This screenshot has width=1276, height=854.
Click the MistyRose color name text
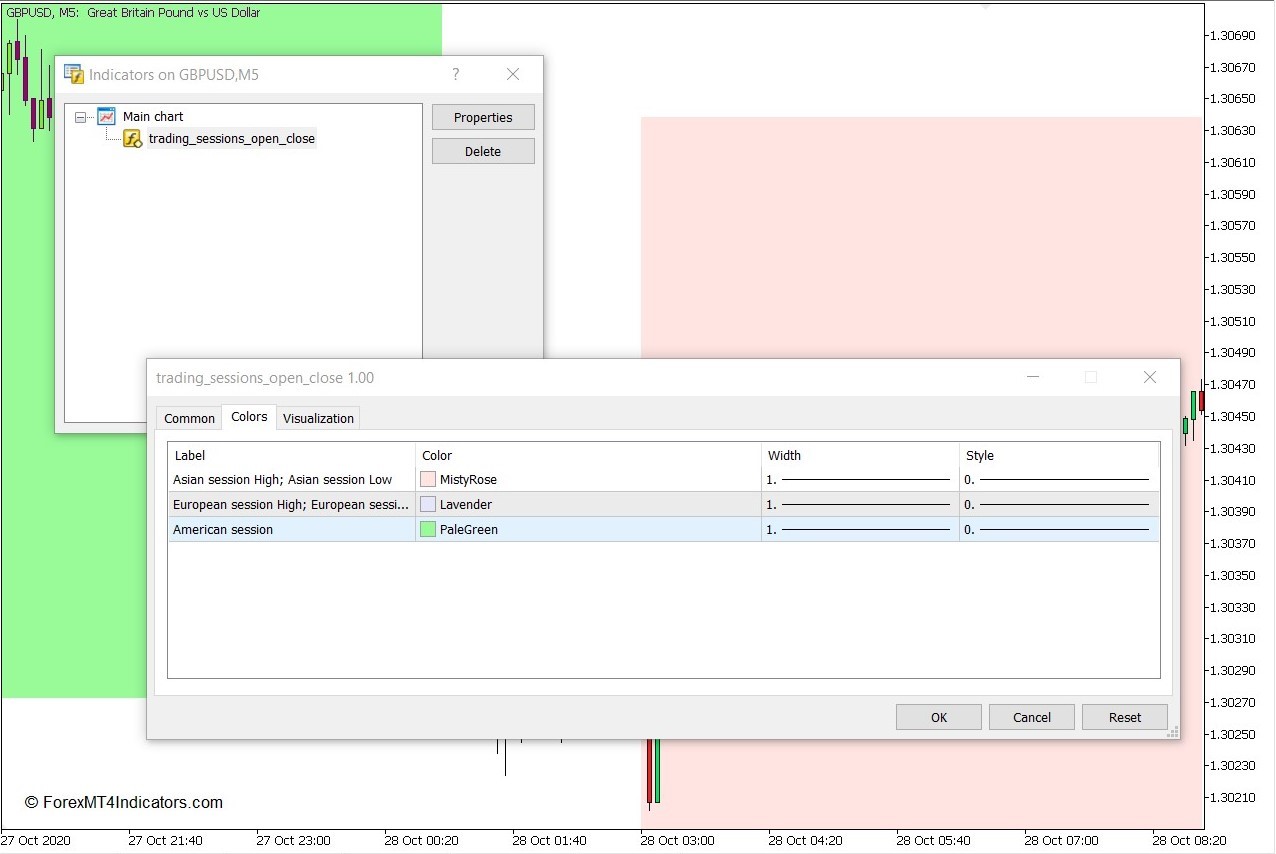(468, 480)
